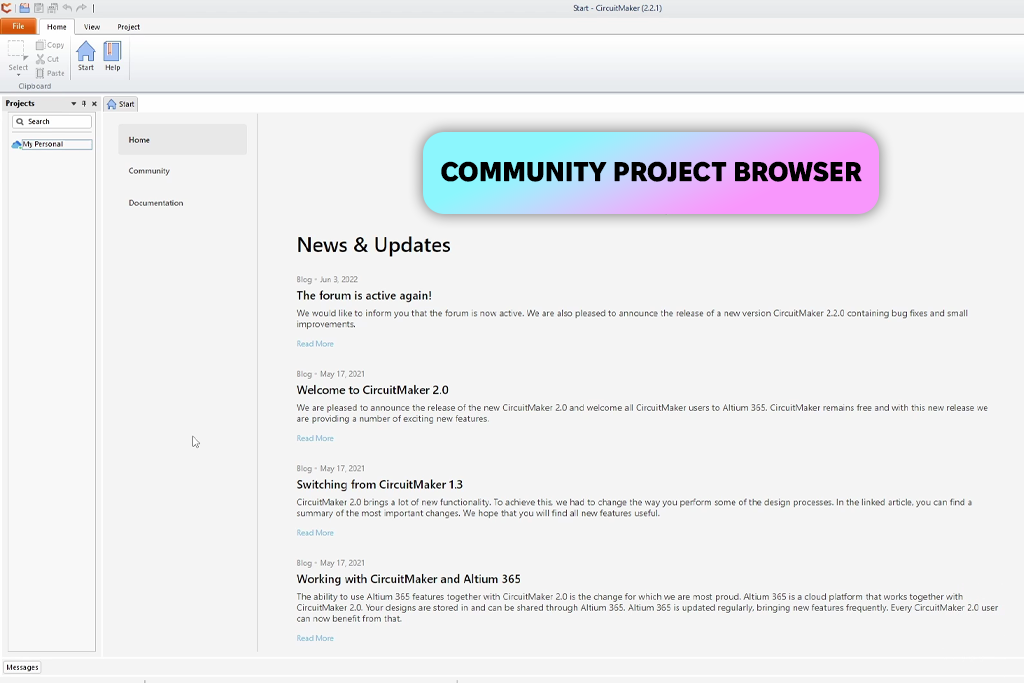Read More under Working with Altium 365
The width and height of the screenshot is (1024, 683).
tap(315, 638)
